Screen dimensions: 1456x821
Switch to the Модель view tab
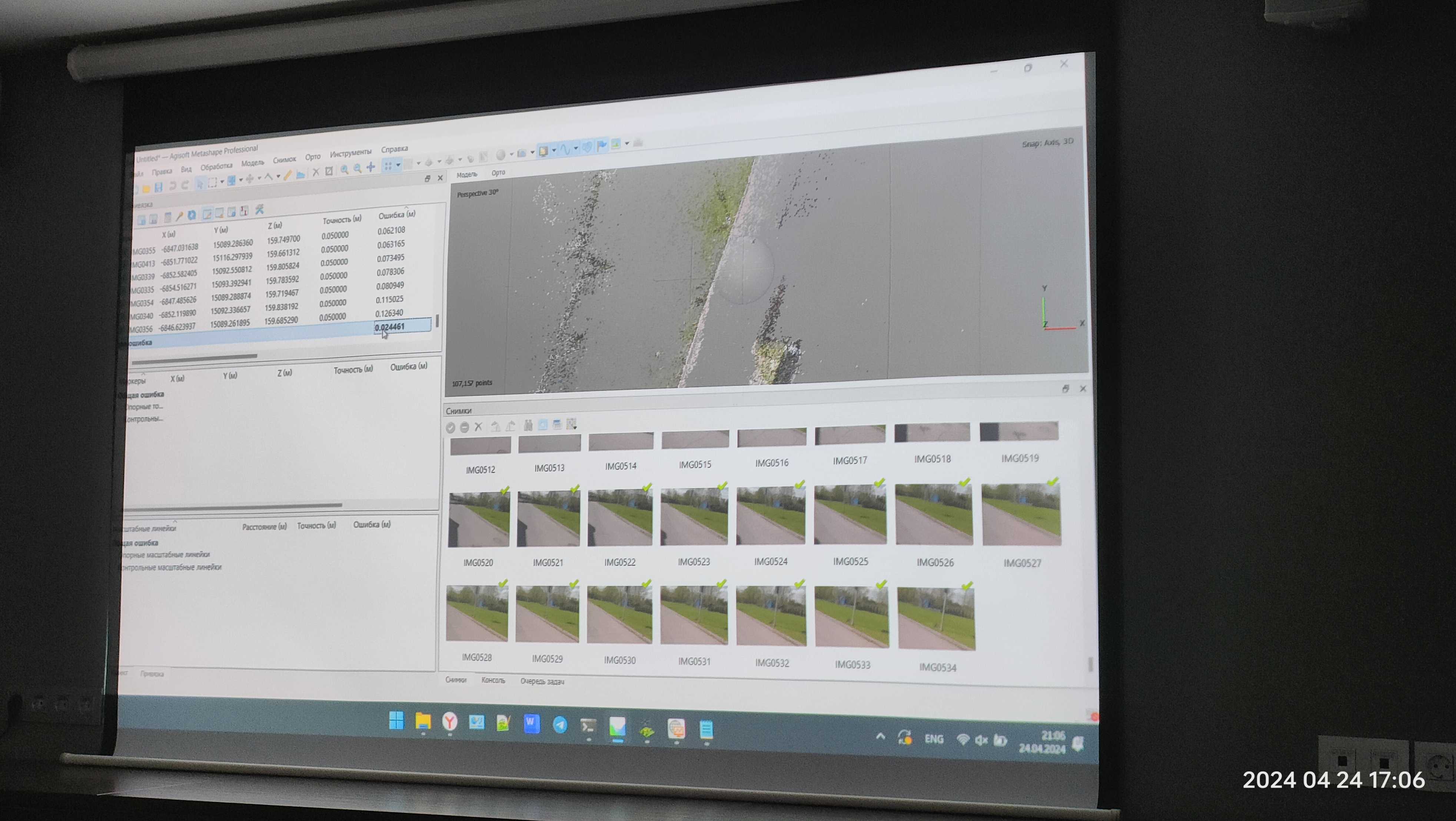pyautogui.click(x=467, y=174)
